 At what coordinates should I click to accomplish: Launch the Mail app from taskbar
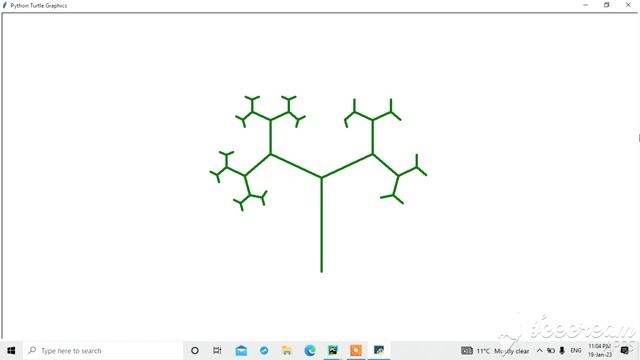[241, 351]
